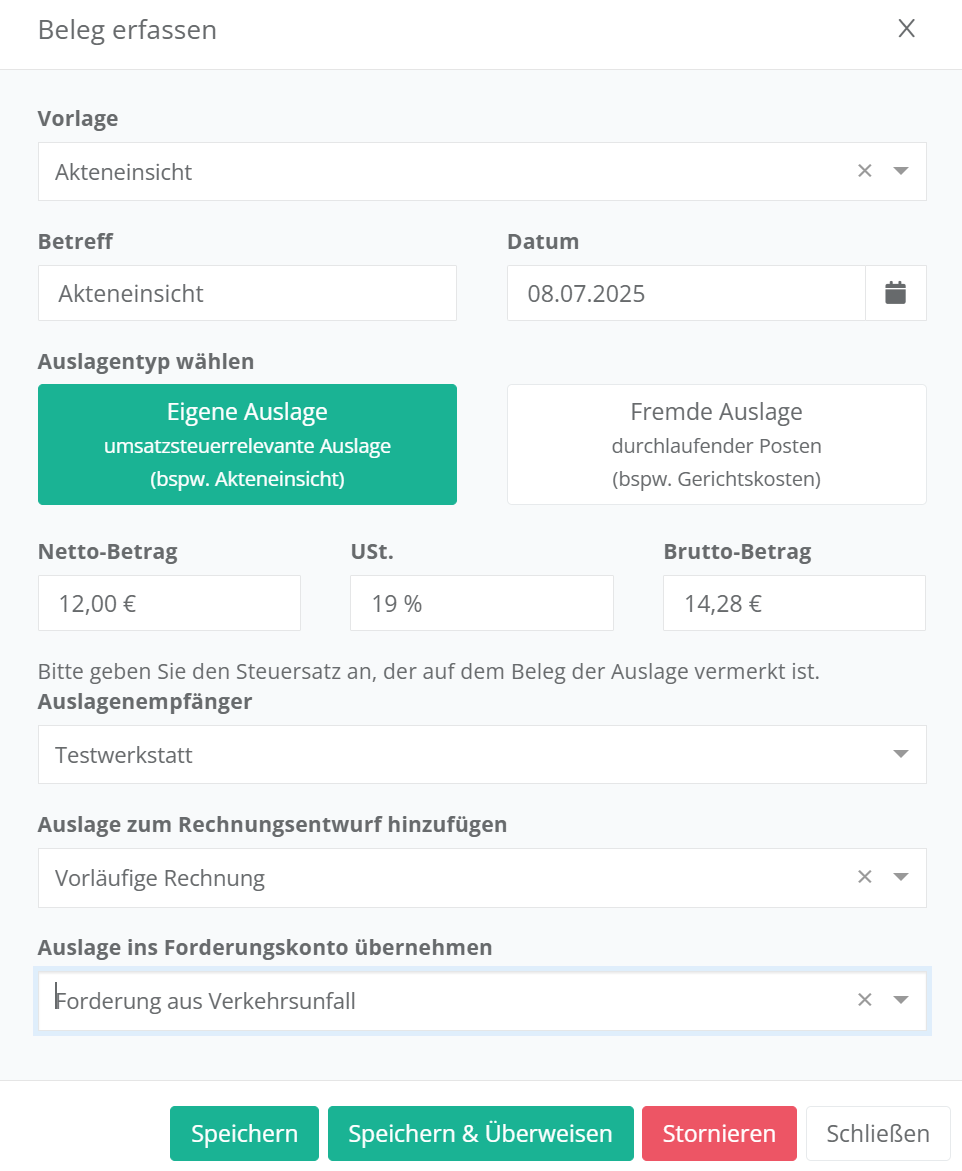
Task: Clear the Forderungskonto selection X icon
Action: [x=865, y=1000]
